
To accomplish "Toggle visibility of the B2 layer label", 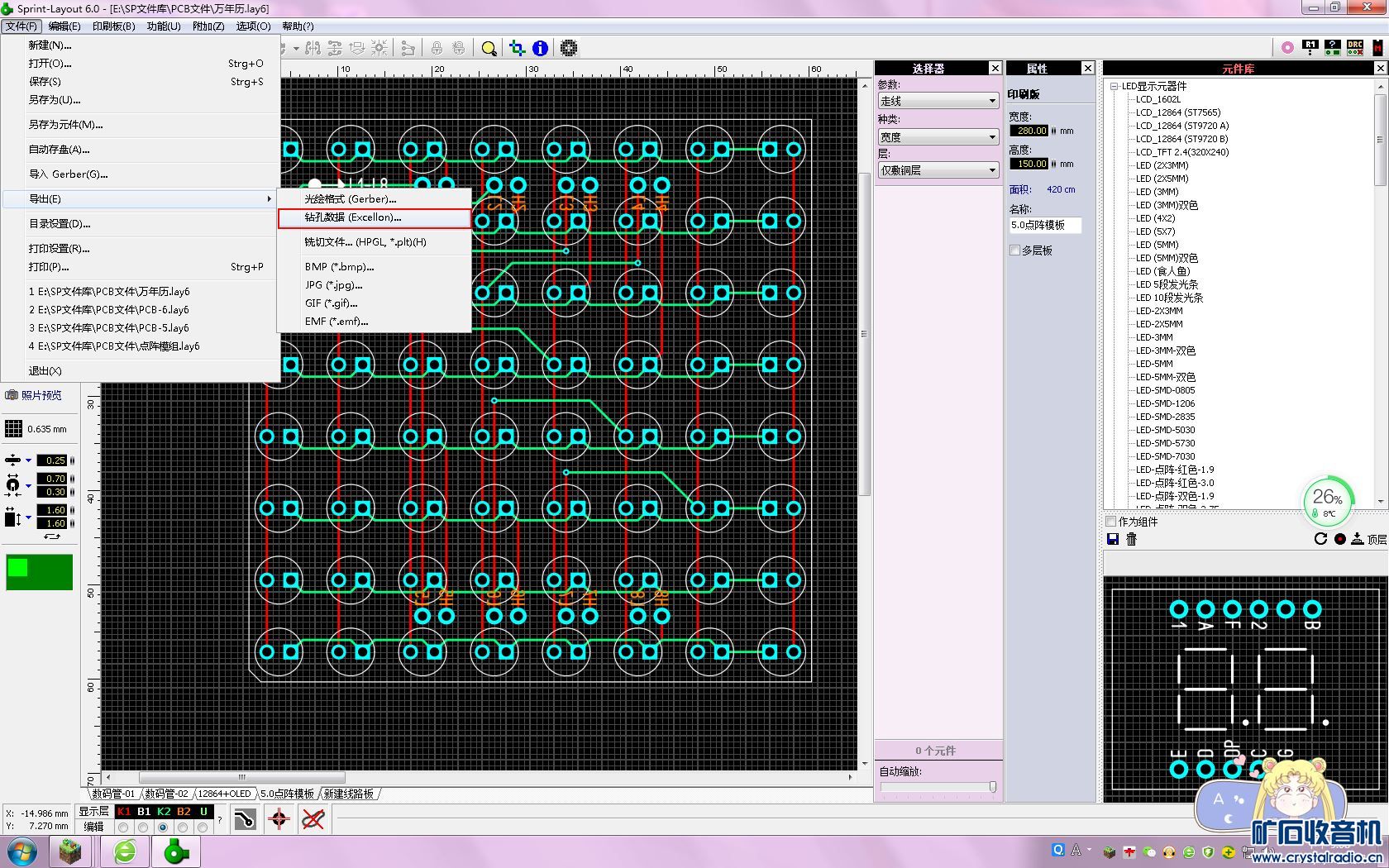I will pyautogui.click(x=184, y=812).
